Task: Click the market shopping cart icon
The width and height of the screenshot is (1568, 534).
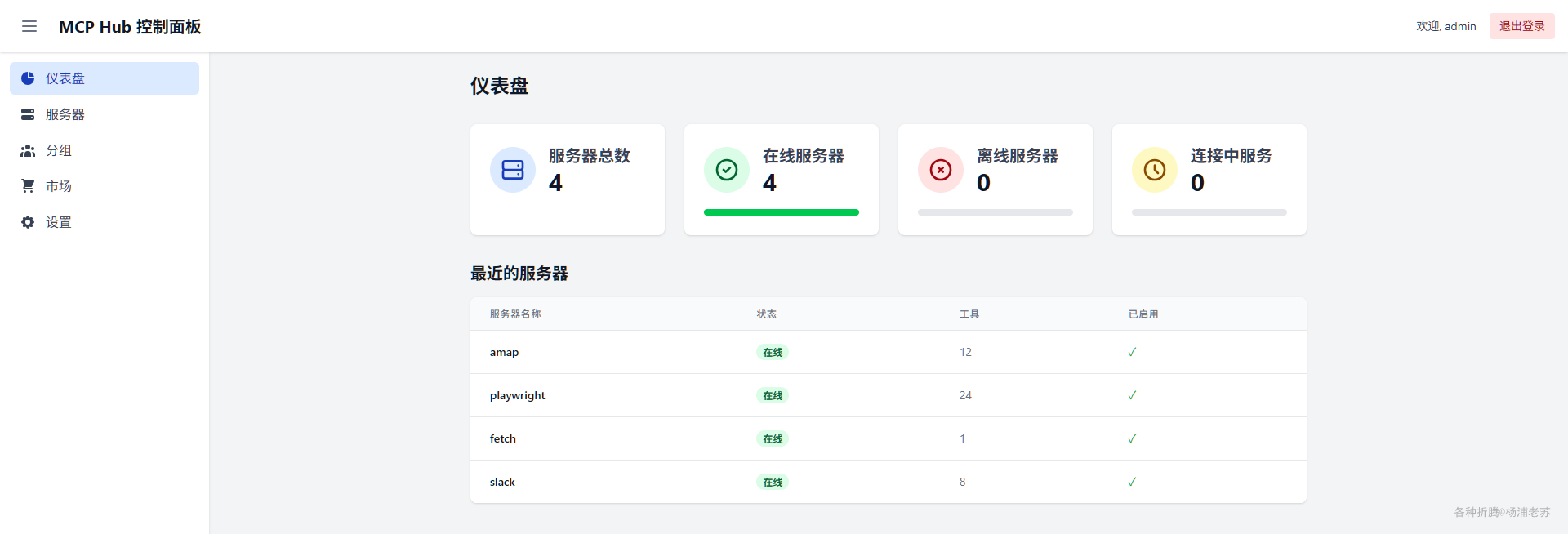Action: pos(28,186)
